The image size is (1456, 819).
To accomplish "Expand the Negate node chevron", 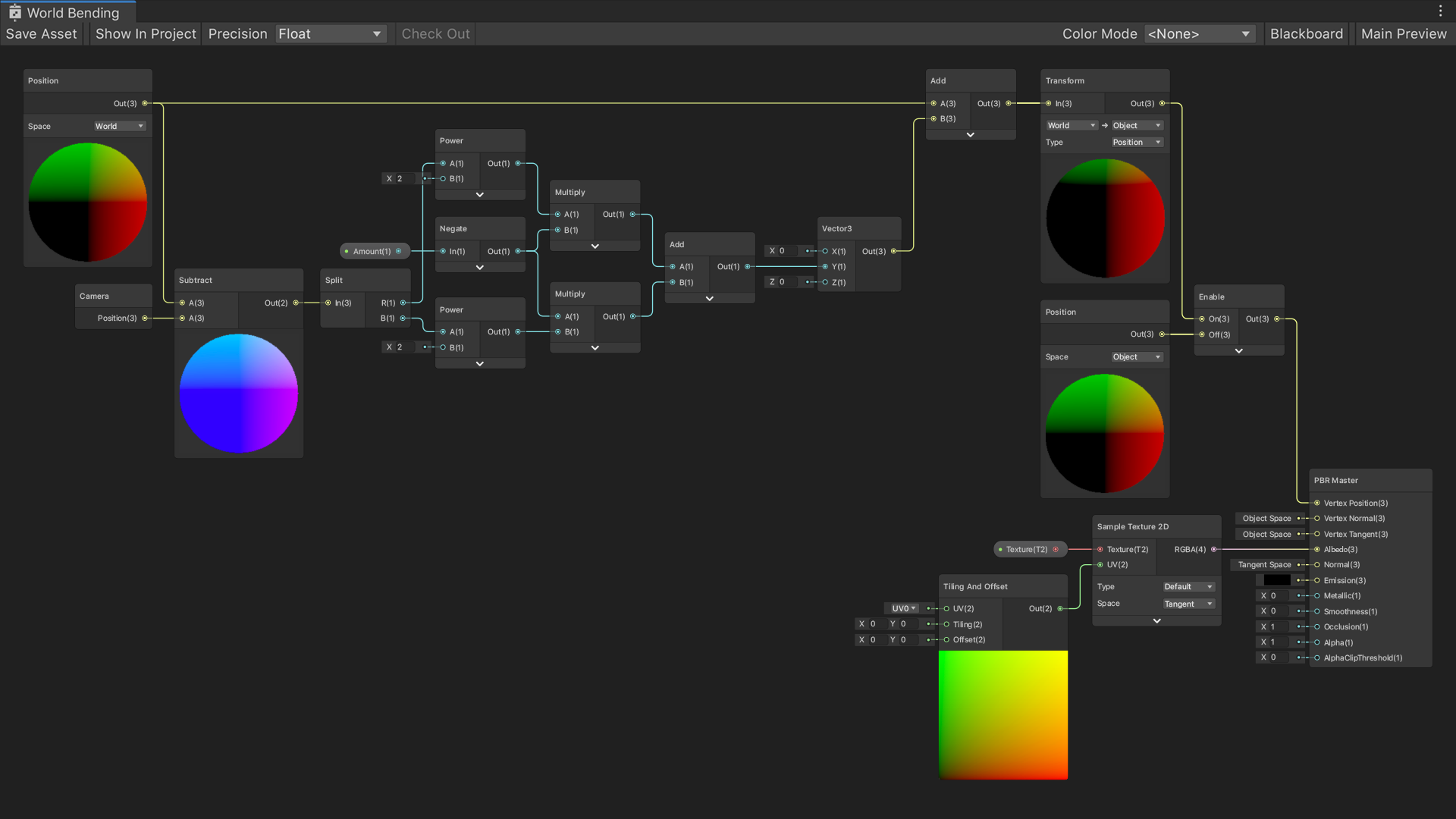I will click(480, 268).
